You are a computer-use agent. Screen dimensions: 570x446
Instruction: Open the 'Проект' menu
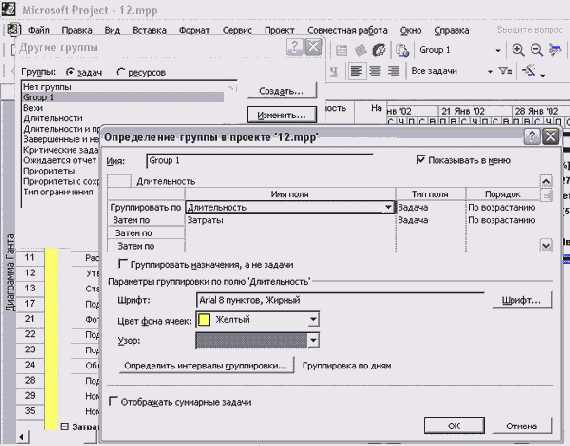point(279,31)
